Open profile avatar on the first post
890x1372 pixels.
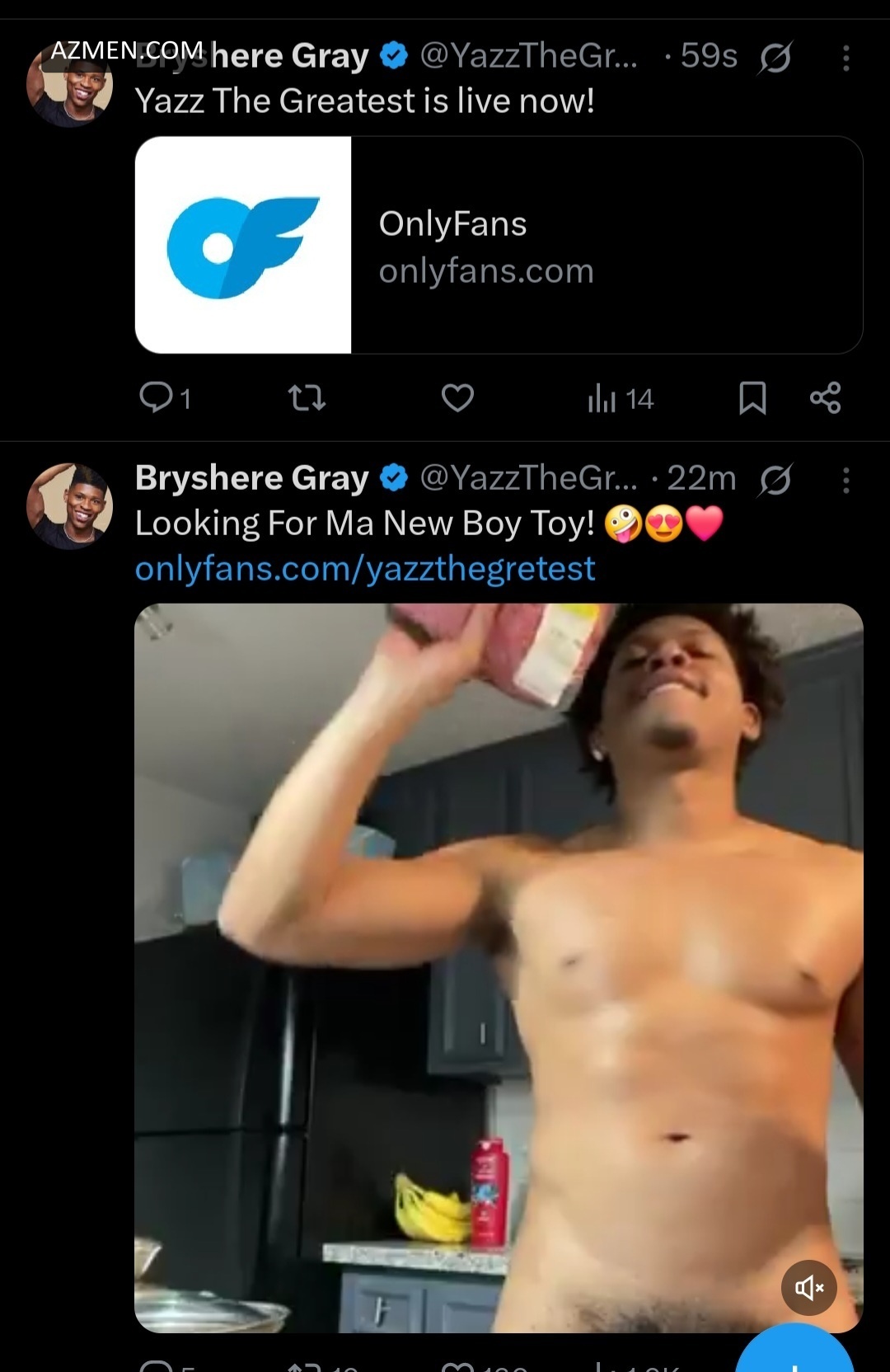(69, 87)
